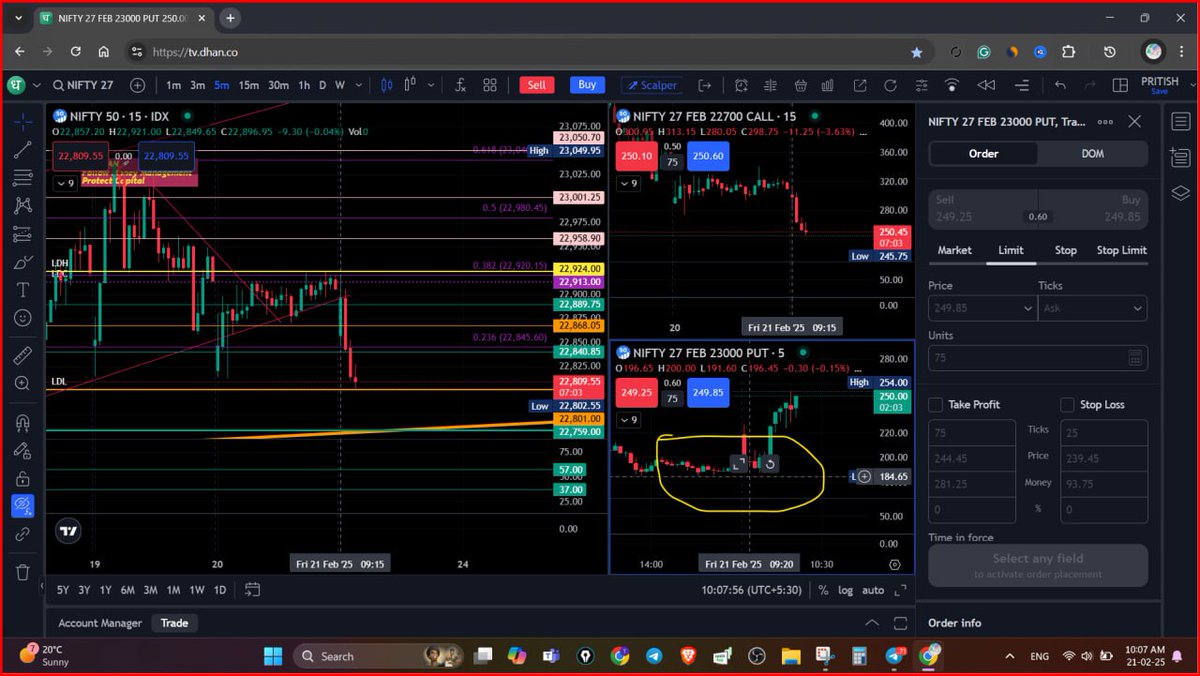Toggle auto scale mode

coord(873,590)
